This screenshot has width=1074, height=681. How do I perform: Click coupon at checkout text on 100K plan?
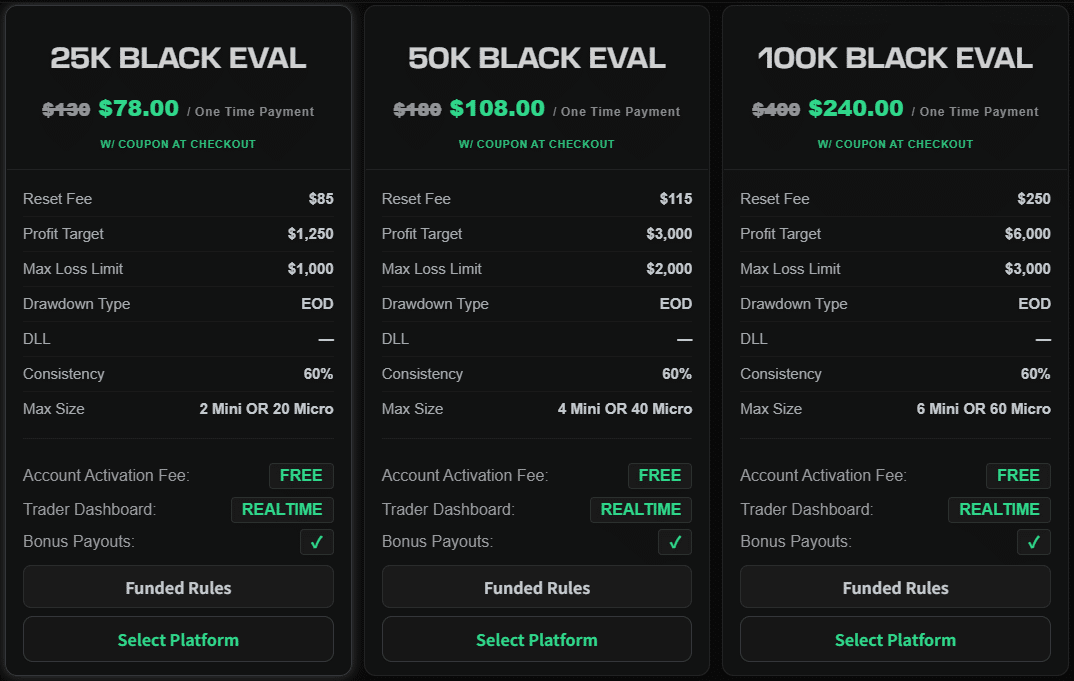[x=895, y=144]
